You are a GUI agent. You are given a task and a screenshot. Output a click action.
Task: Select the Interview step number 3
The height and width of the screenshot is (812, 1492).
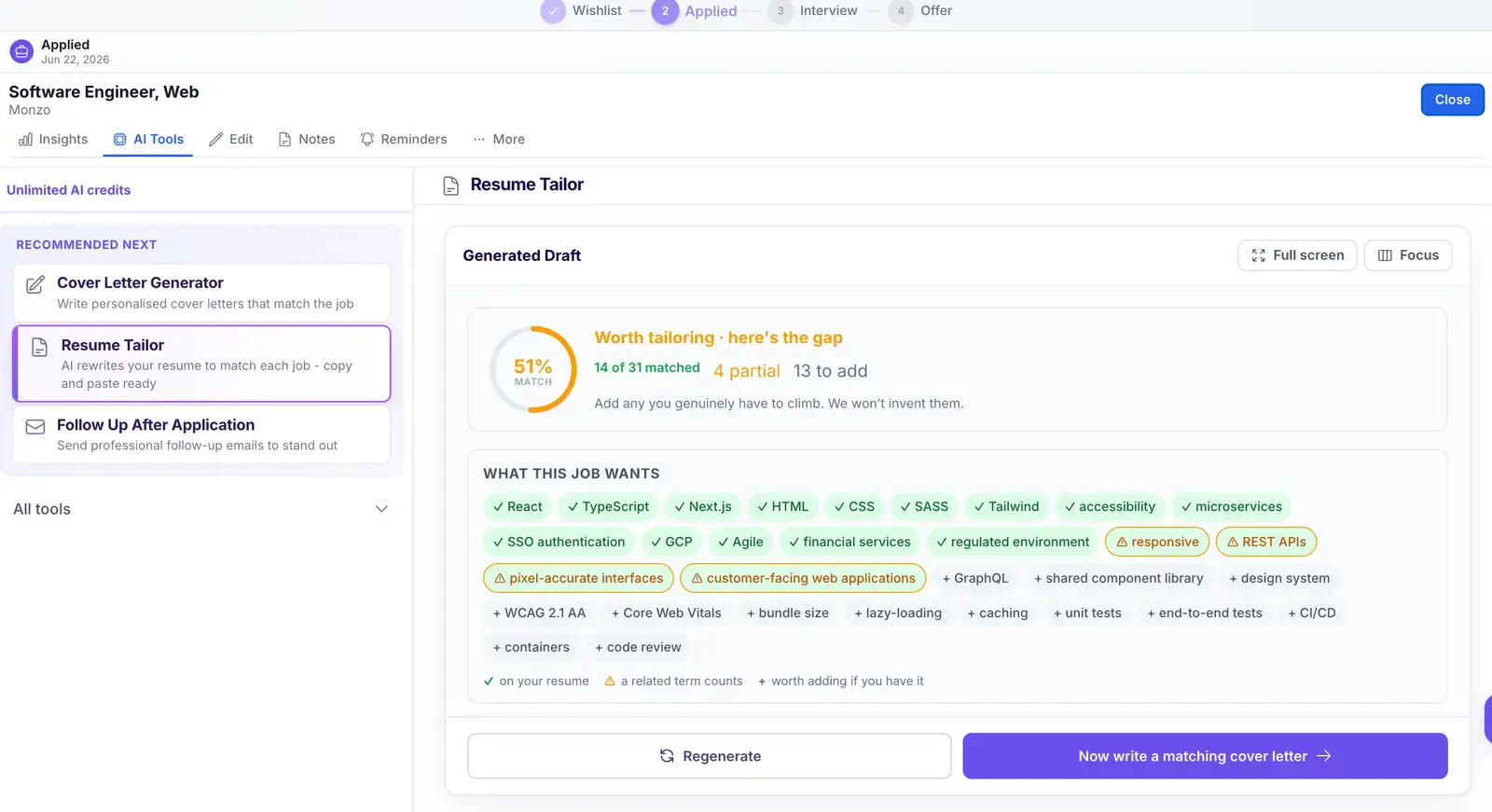(780, 11)
